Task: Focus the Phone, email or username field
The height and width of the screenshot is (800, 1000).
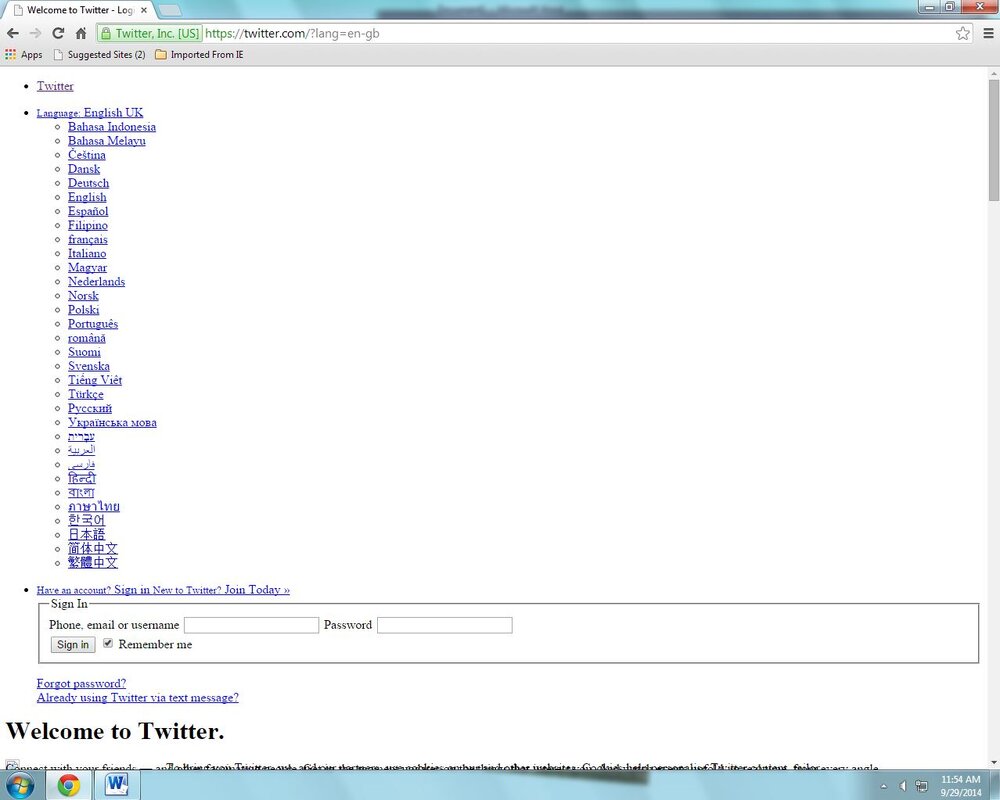Action: (x=251, y=625)
